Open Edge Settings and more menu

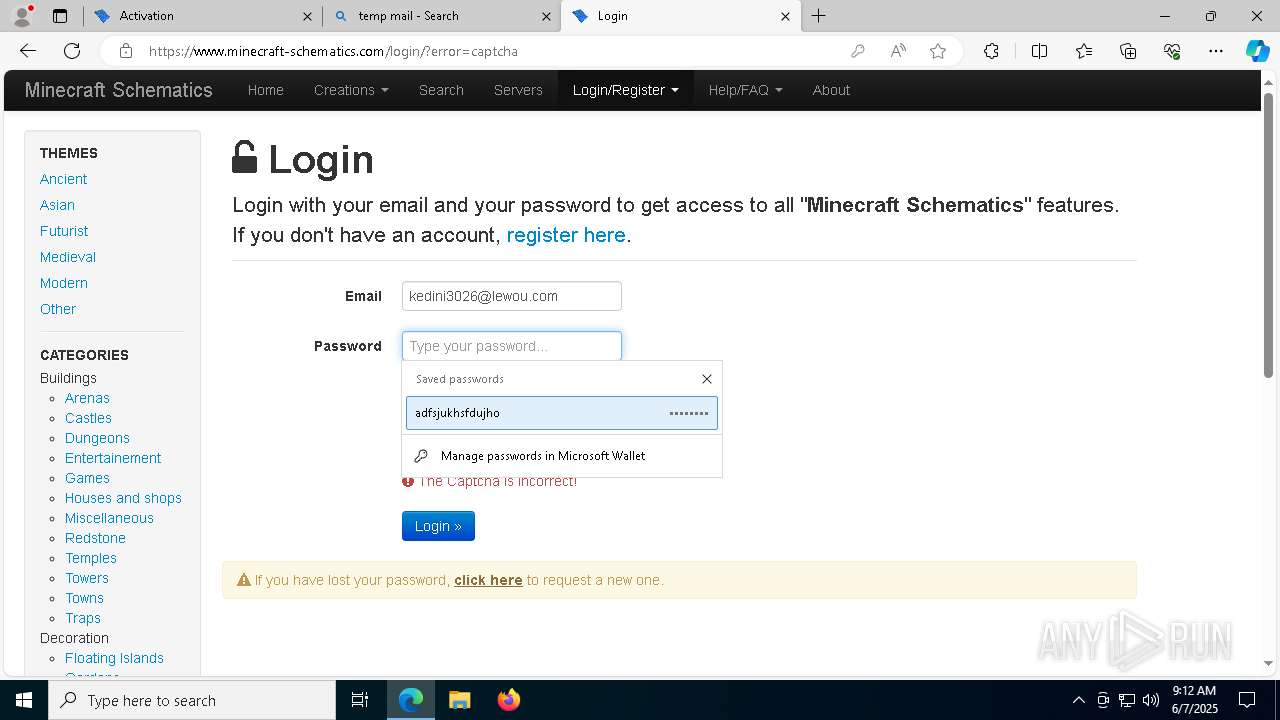[x=1216, y=51]
